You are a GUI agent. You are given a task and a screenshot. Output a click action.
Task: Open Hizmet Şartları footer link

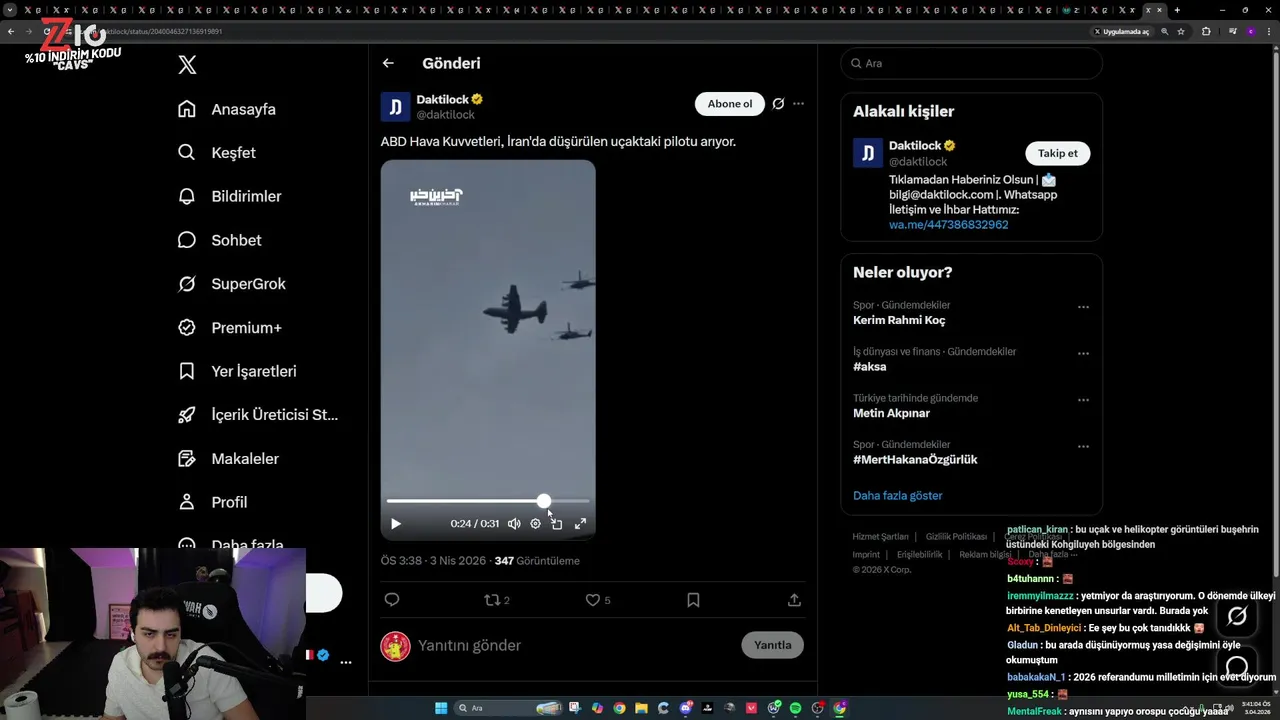point(880,537)
